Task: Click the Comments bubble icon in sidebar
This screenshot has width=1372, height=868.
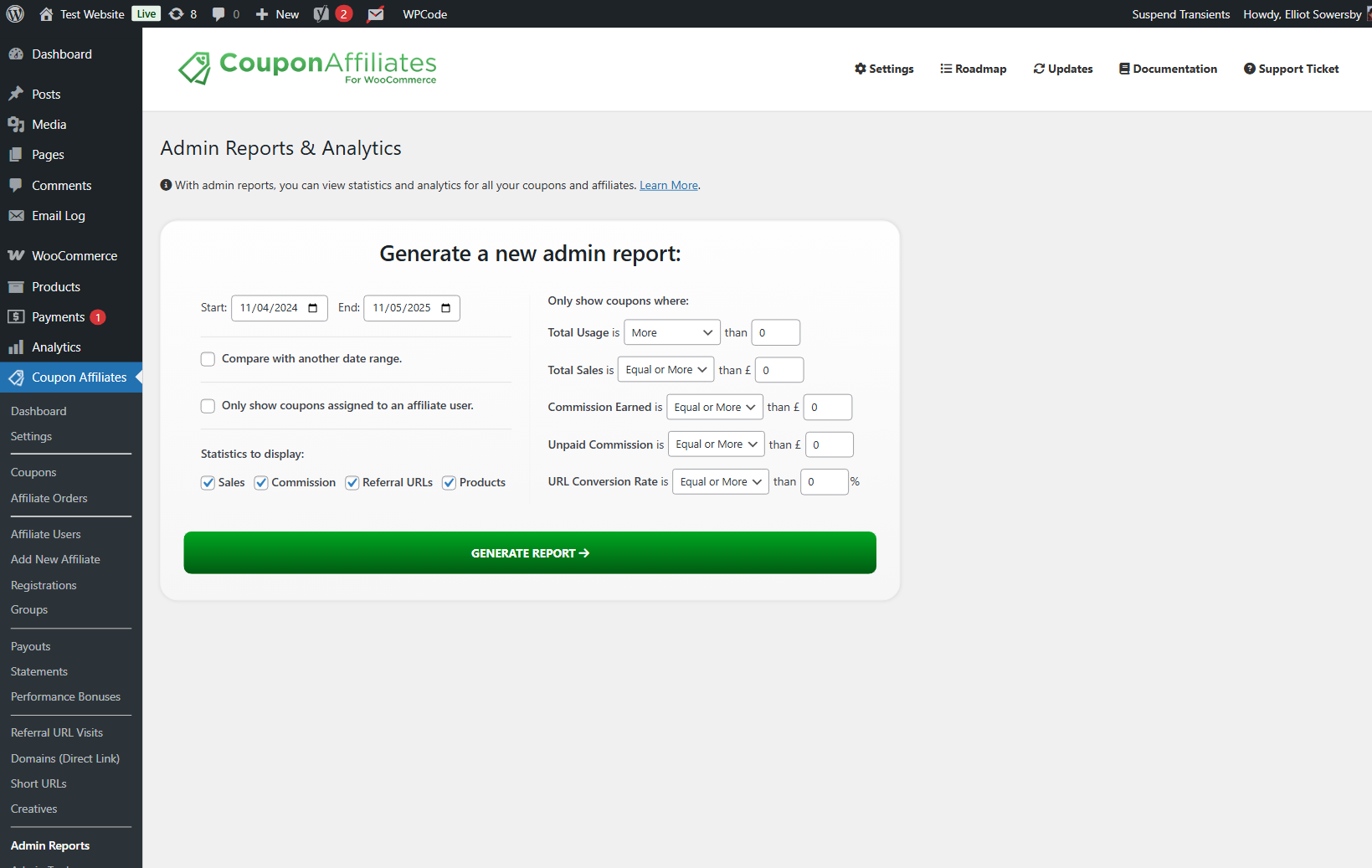Action: pos(16,185)
